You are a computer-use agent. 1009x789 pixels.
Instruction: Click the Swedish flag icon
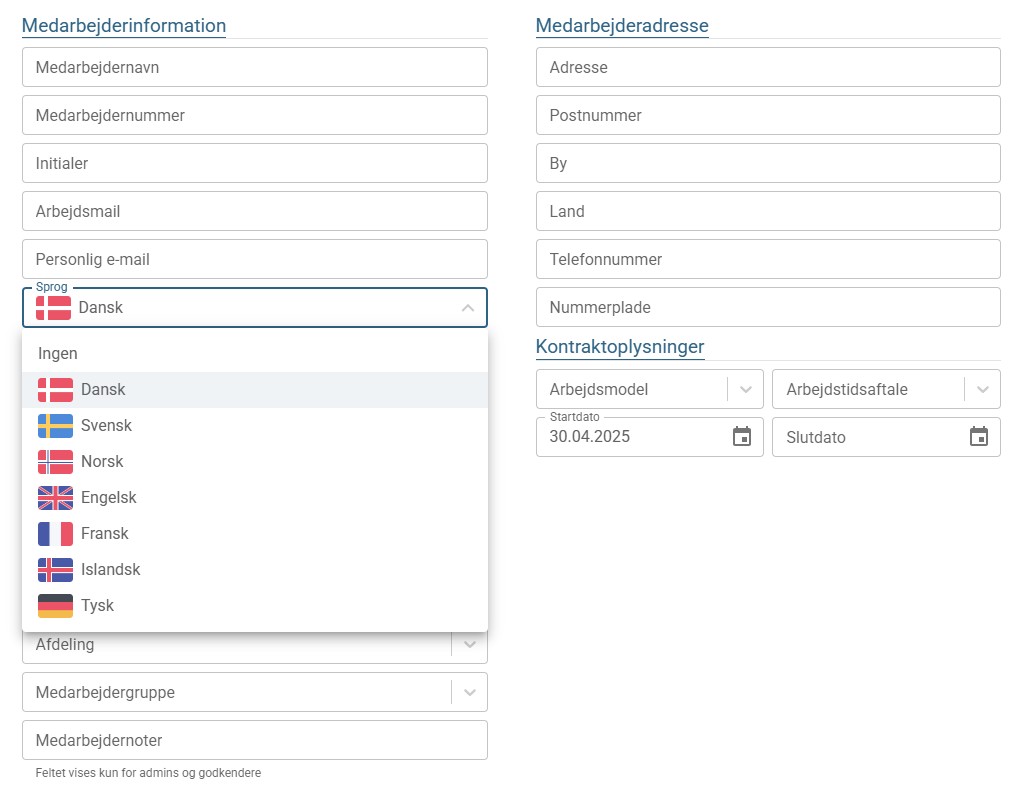(55, 426)
